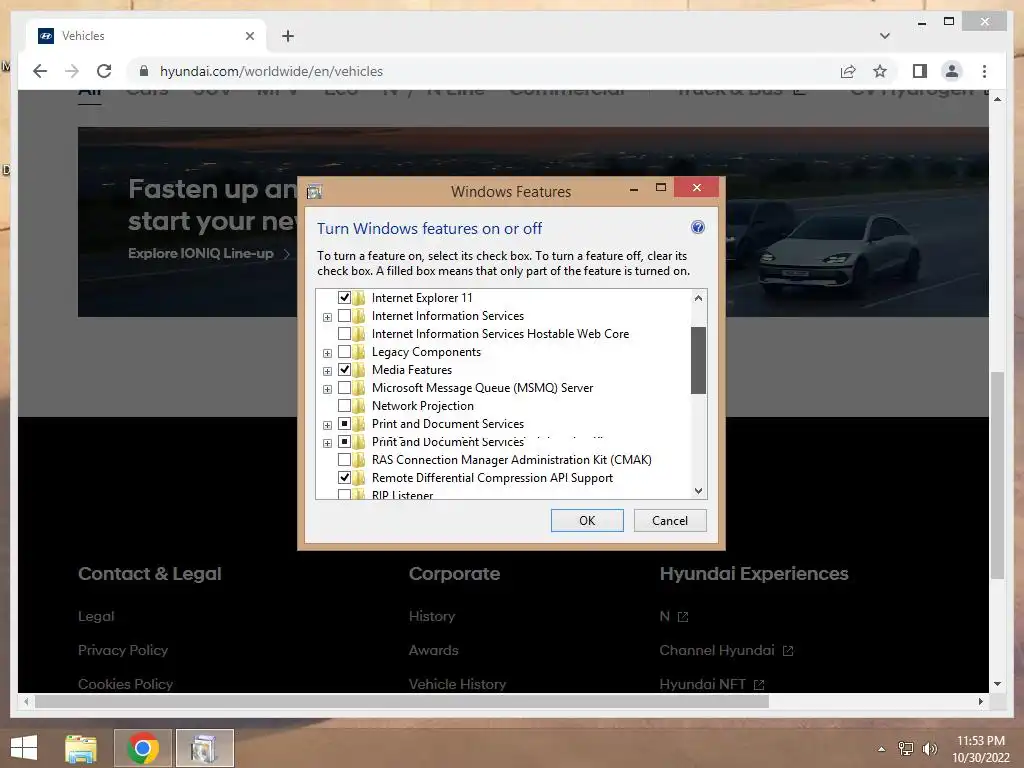Show hidden tray icons arrow
The image size is (1024, 768).
click(x=881, y=749)
